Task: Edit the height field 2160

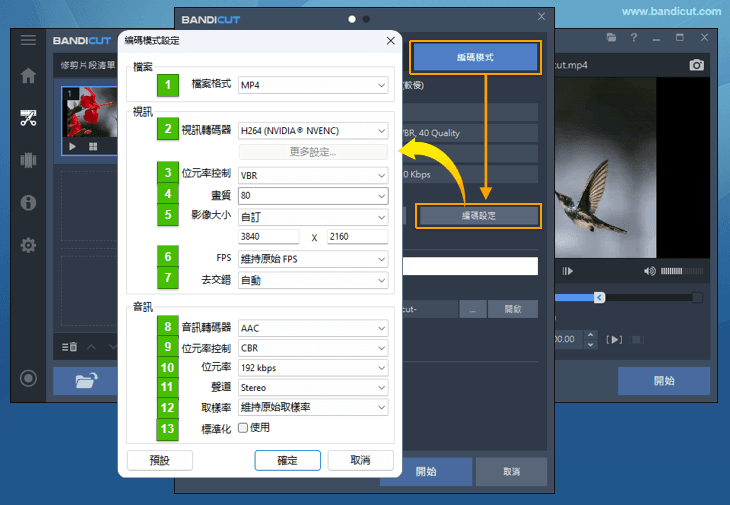Action: point(358,236)
